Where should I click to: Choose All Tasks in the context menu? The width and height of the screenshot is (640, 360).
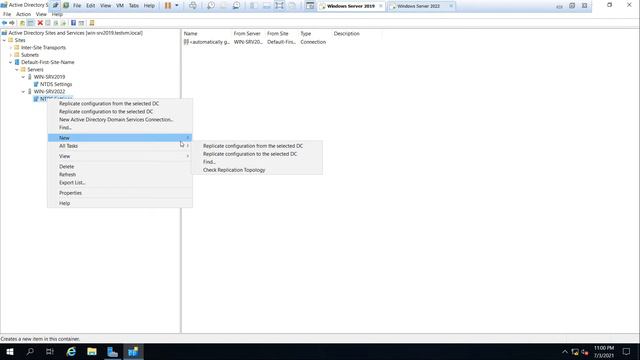coord(120,146)
